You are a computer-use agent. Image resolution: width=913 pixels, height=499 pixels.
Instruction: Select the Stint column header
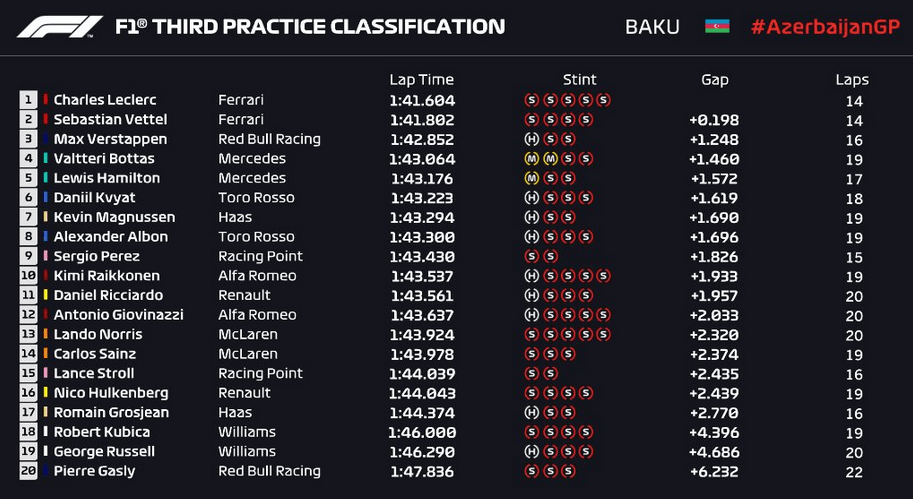coord(579,79)
